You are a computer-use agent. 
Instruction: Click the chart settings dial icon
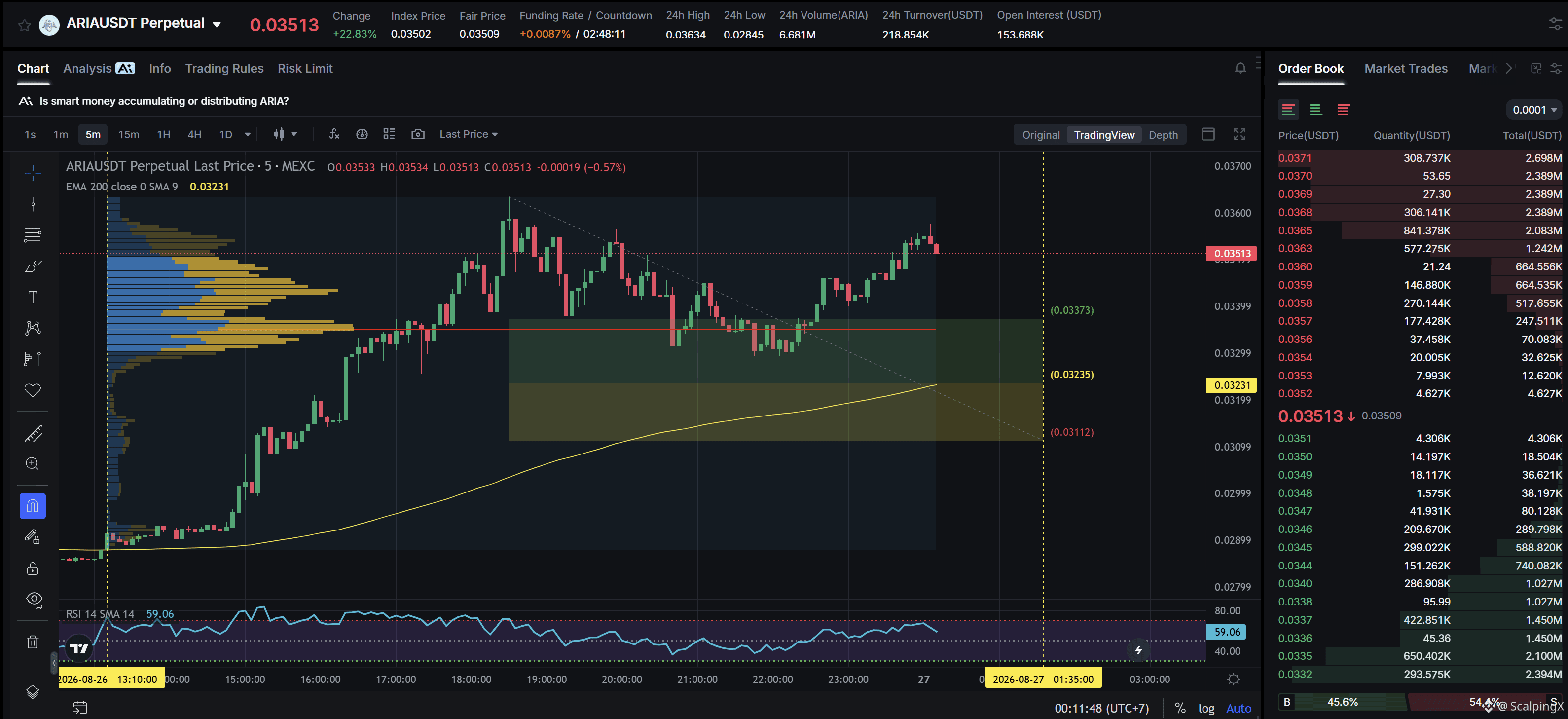click(362, 134)
